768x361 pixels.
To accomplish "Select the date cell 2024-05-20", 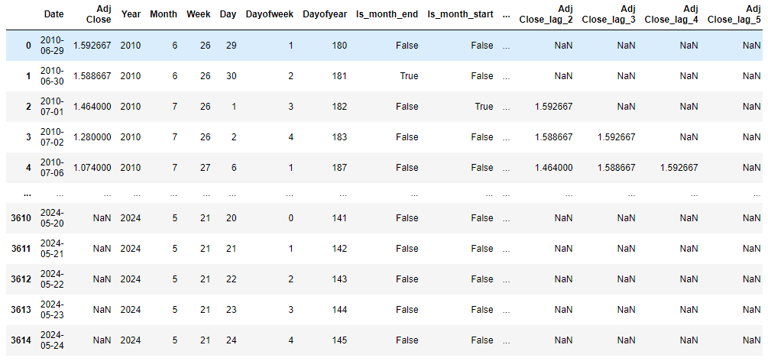I will tap(52, 218).
